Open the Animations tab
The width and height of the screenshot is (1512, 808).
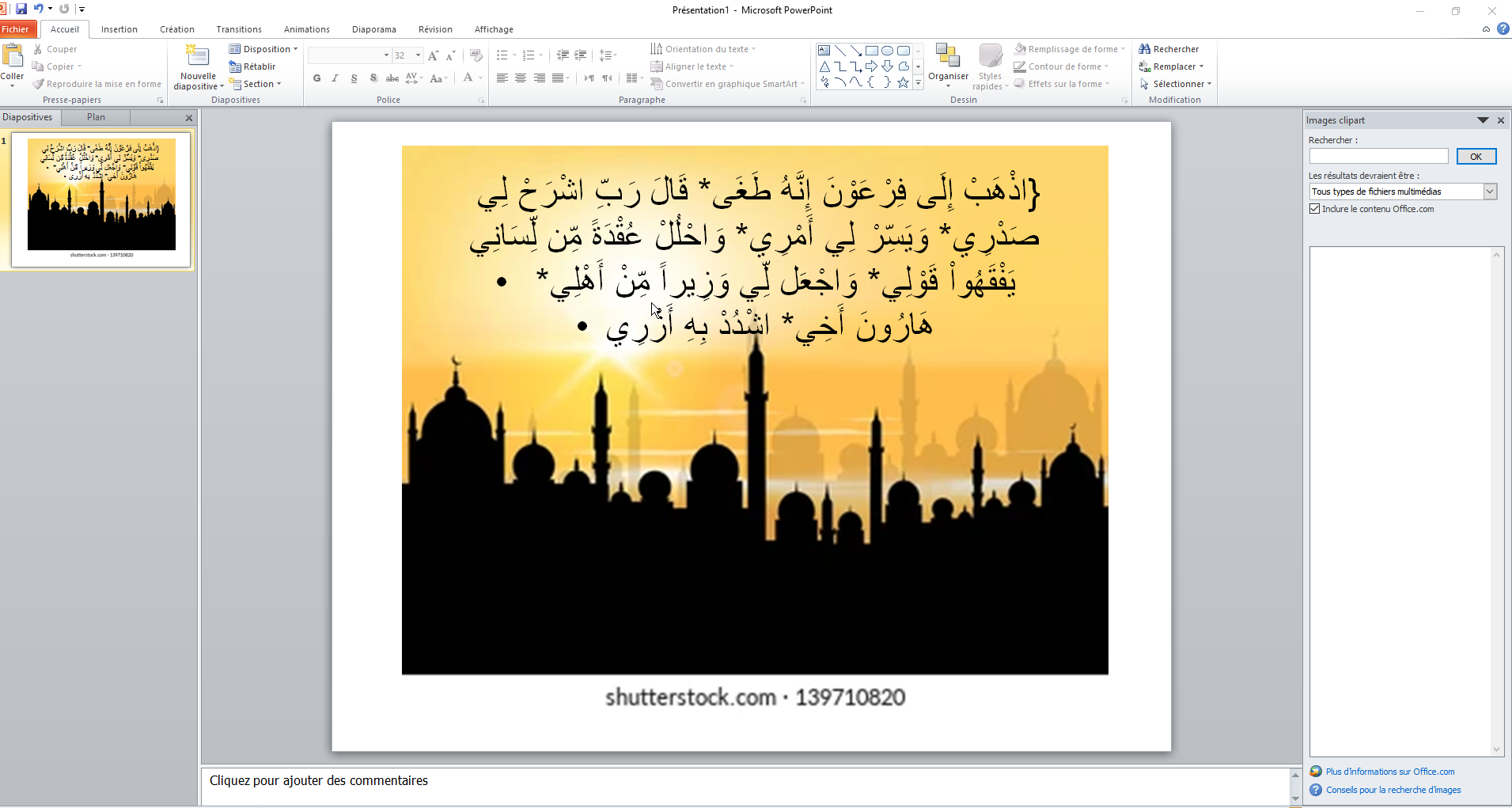[307, 29]
